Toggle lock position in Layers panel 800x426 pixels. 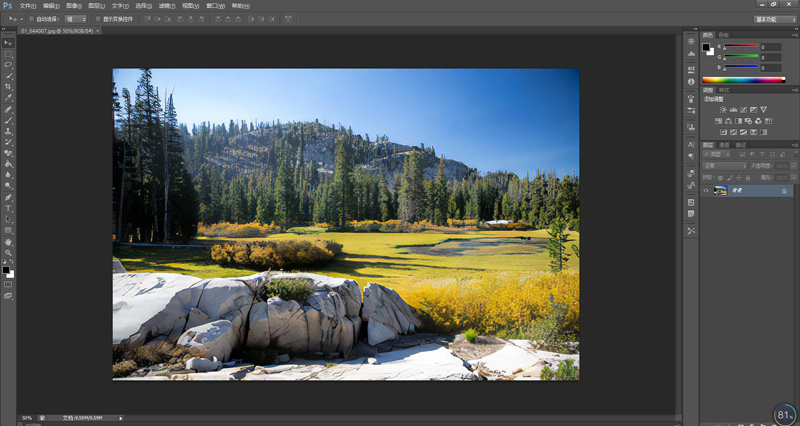(739, 178)
